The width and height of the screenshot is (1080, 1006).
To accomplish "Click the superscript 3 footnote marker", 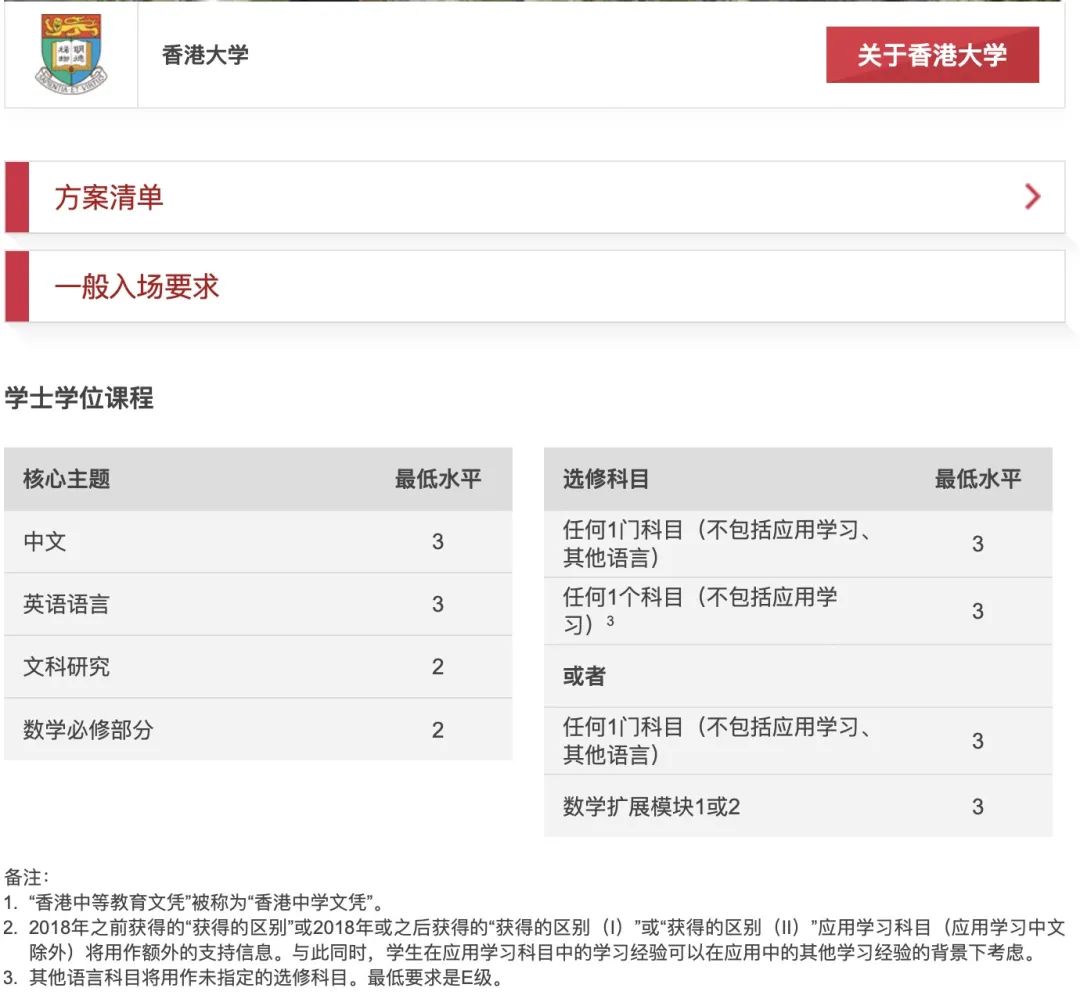I will click(x=610, y=621).
